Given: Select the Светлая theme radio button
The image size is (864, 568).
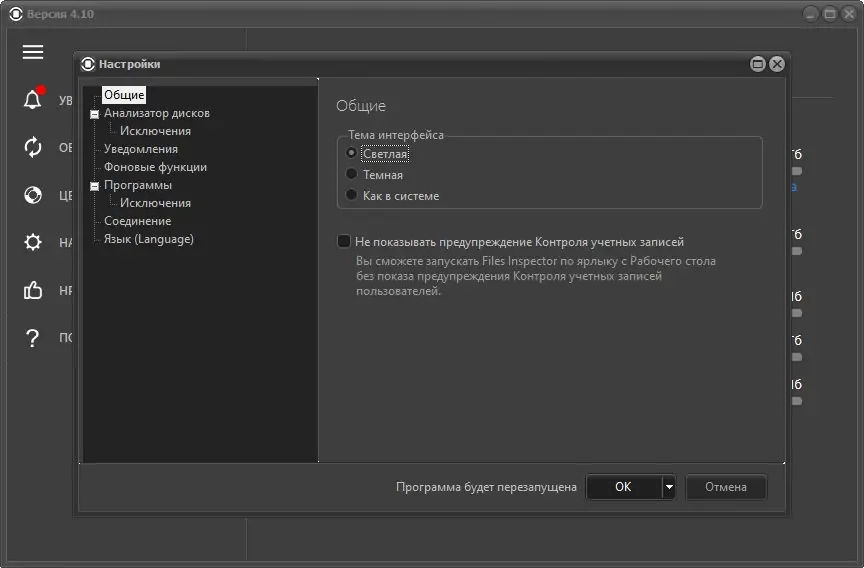Looking at the screenshot, I should (x=351, y=153).
